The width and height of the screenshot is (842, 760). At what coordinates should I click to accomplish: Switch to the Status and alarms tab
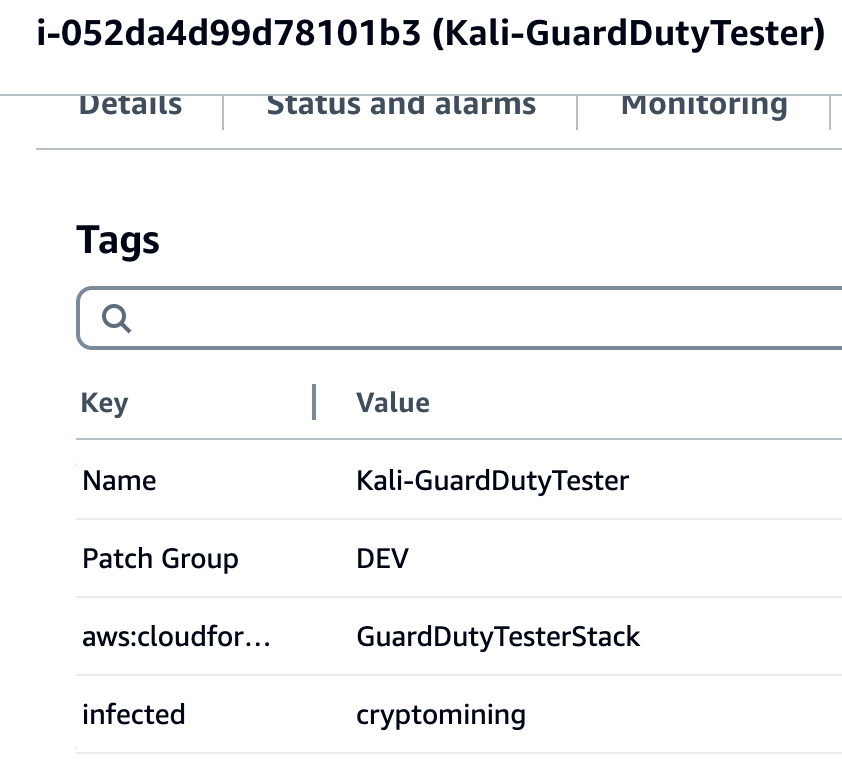click(400, 104)
